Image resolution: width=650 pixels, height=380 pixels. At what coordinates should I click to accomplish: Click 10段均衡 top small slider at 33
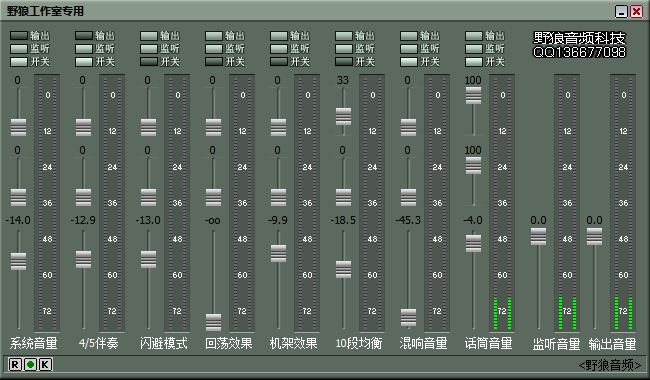(344, 116)
